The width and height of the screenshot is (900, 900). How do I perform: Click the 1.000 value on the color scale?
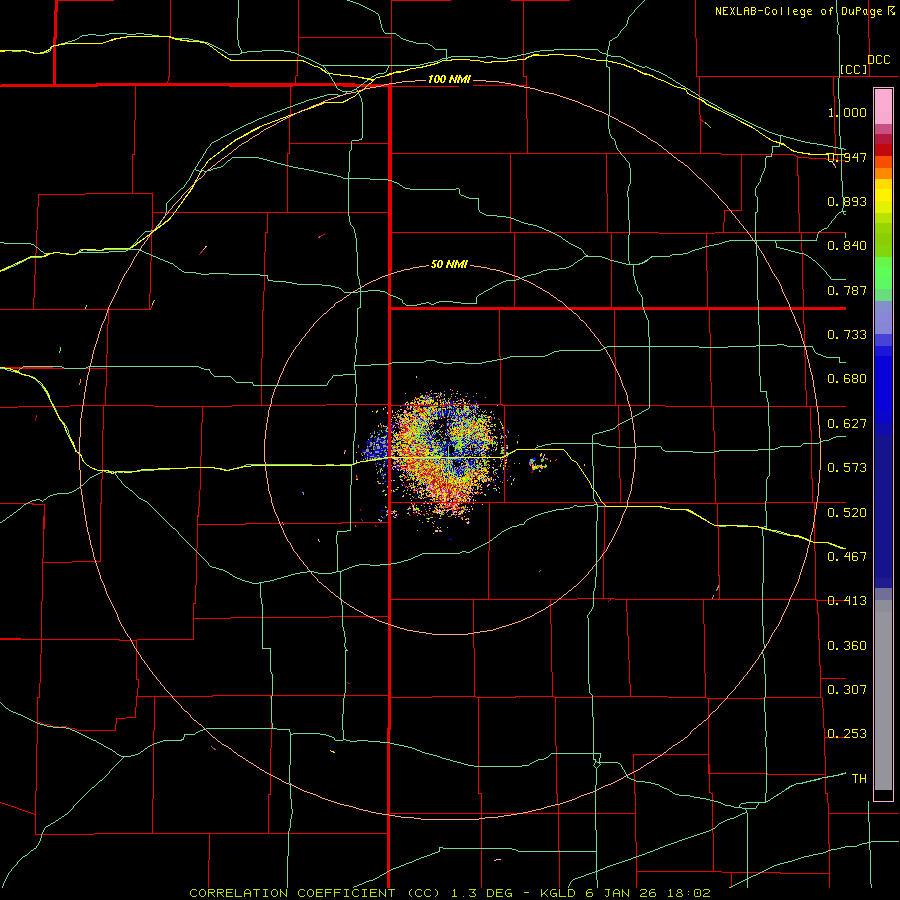click(x=847, y=112)
